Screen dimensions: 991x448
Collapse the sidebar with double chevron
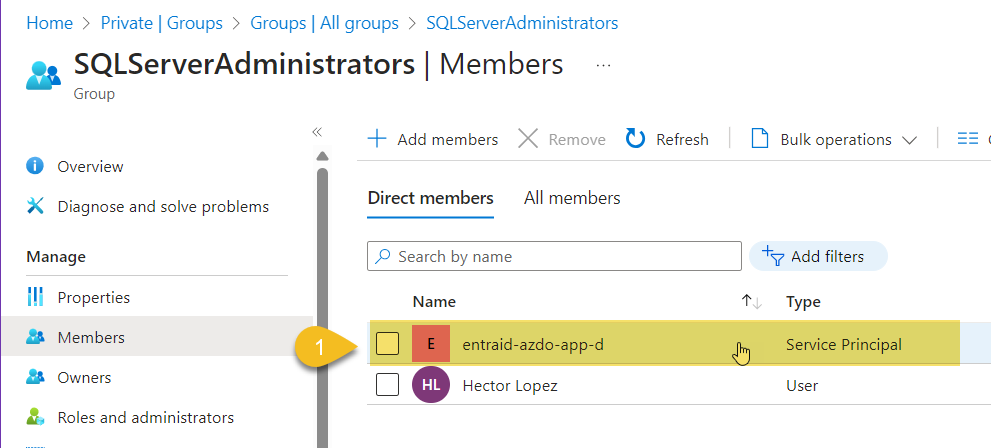tap(317, 131)
